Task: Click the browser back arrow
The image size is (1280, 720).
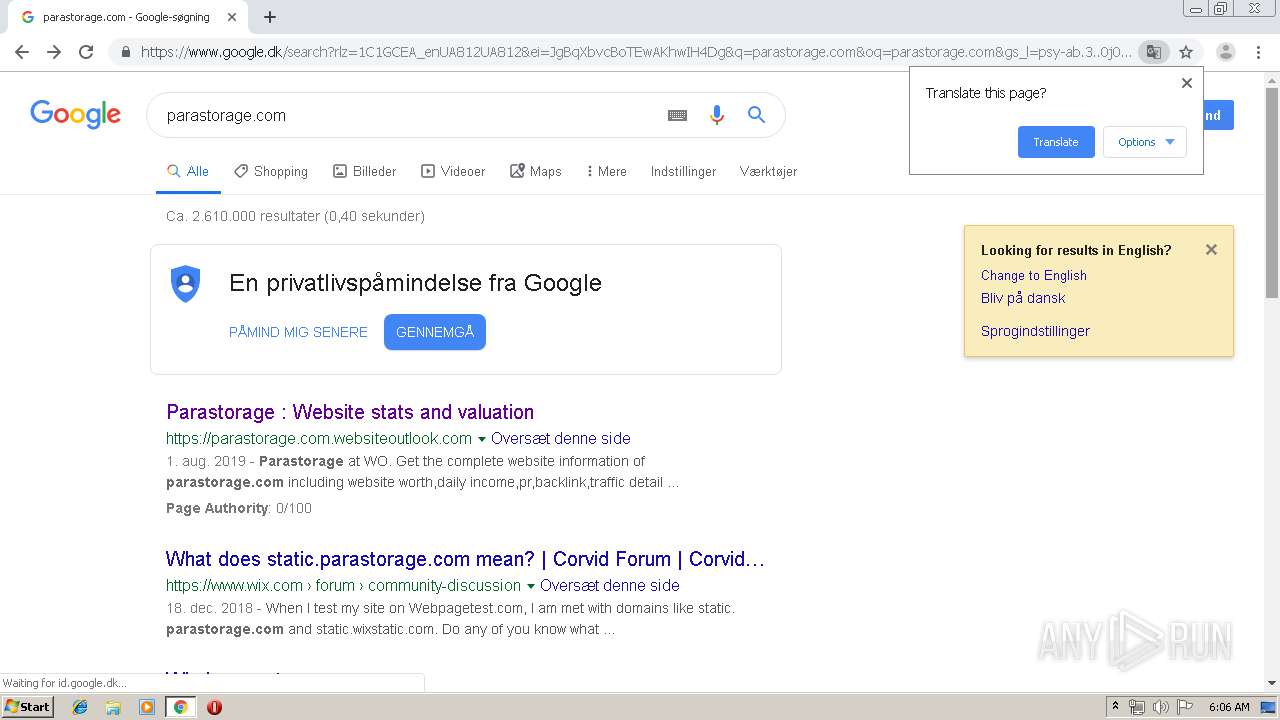Action: coord(22,52)
